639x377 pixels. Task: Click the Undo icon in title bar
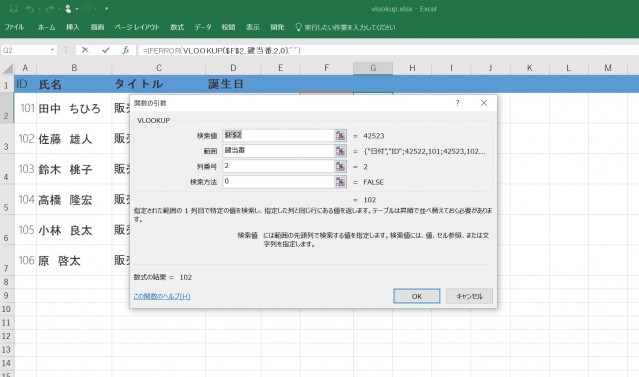coord(30,9)
